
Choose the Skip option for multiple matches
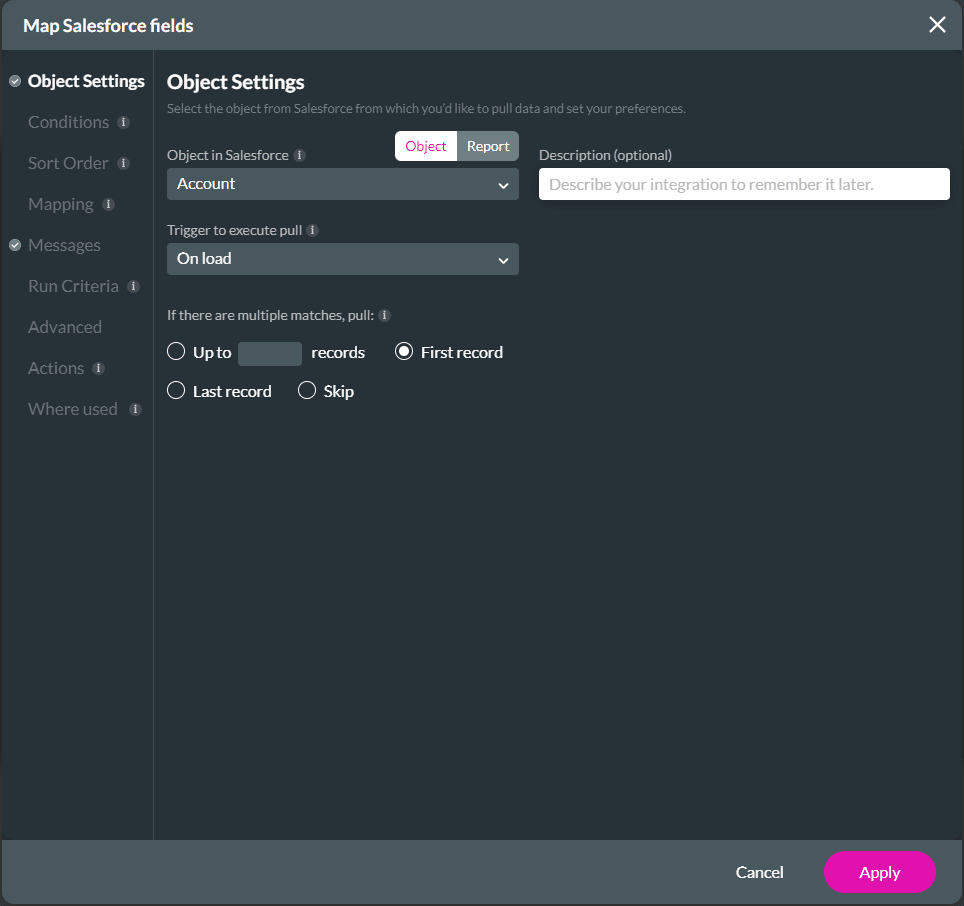(306, 390)
